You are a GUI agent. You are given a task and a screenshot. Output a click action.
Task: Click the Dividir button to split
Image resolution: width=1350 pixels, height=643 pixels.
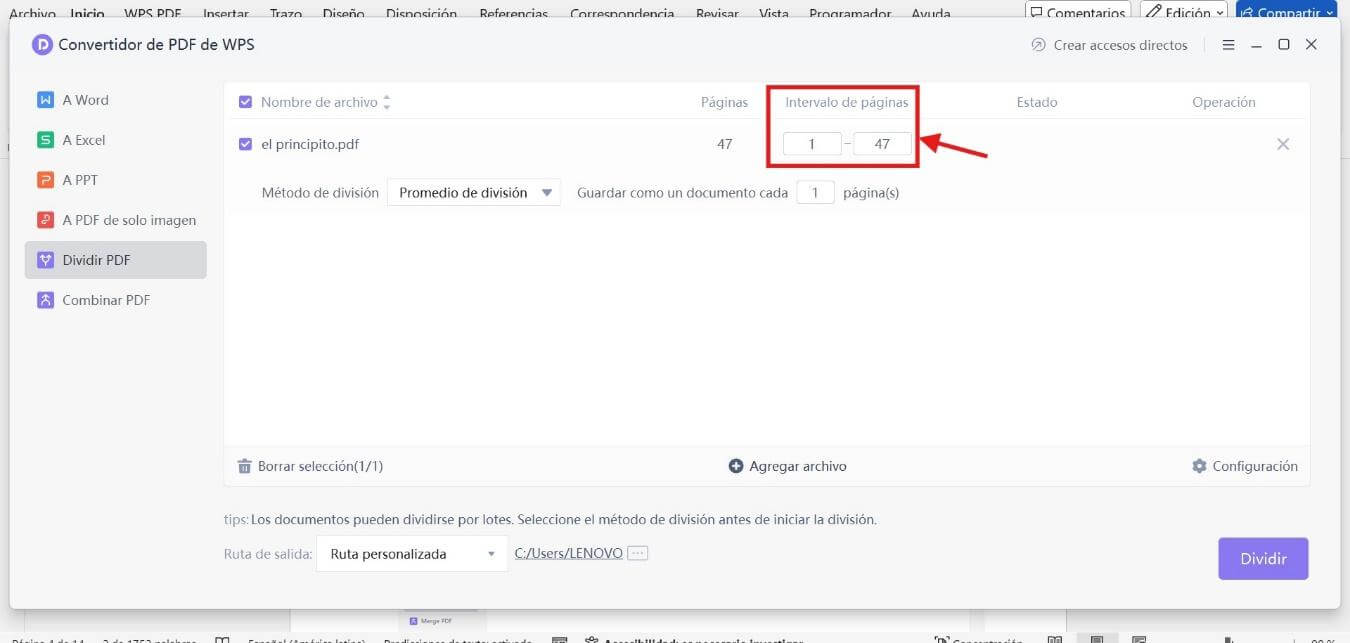(x=1263, y=558)
